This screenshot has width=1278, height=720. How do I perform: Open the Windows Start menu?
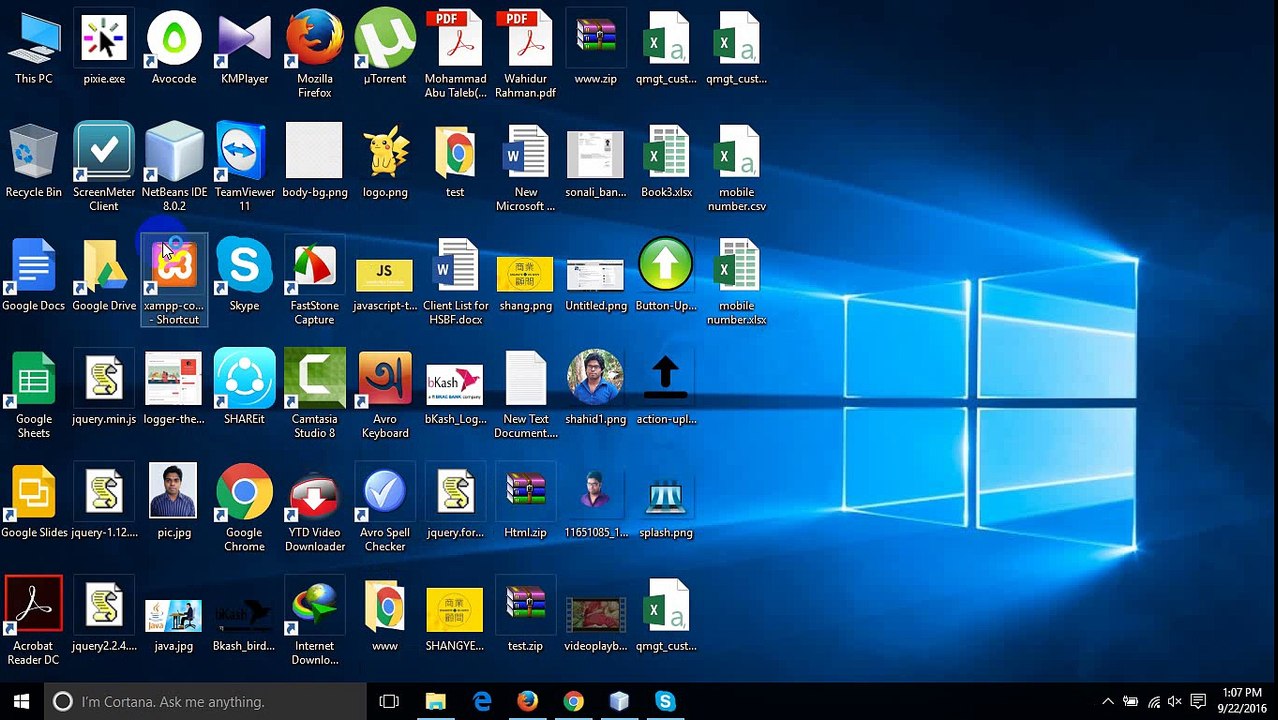(21, 702)
